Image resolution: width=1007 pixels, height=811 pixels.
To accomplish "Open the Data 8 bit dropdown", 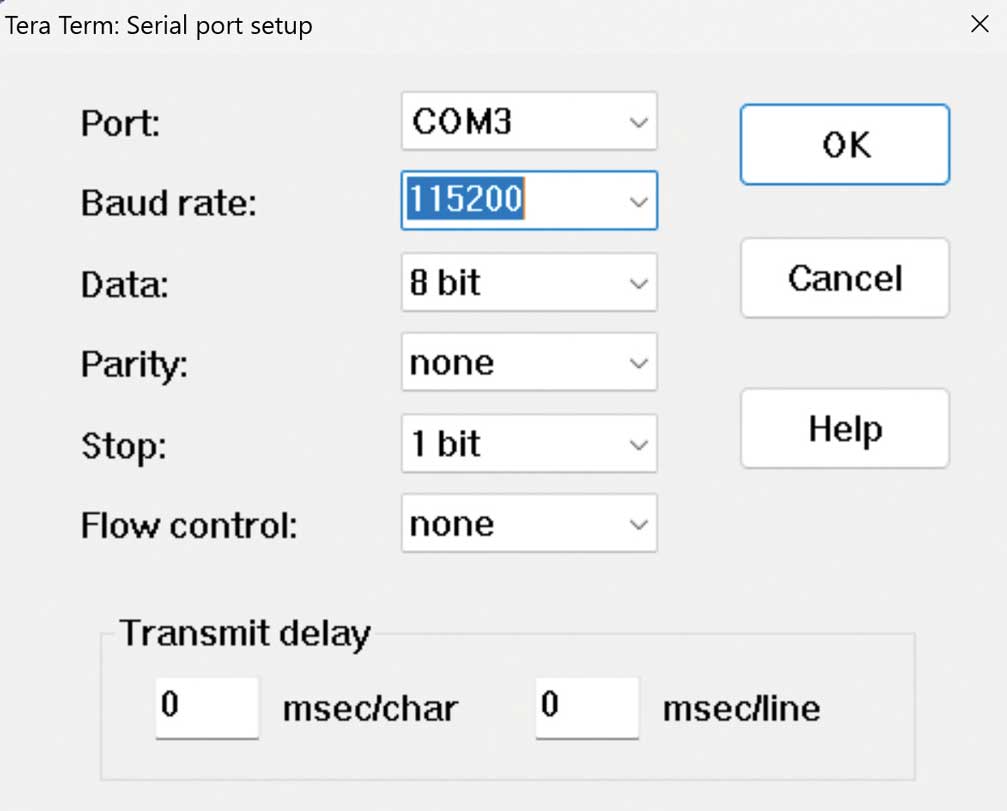I will coord(528,283).
